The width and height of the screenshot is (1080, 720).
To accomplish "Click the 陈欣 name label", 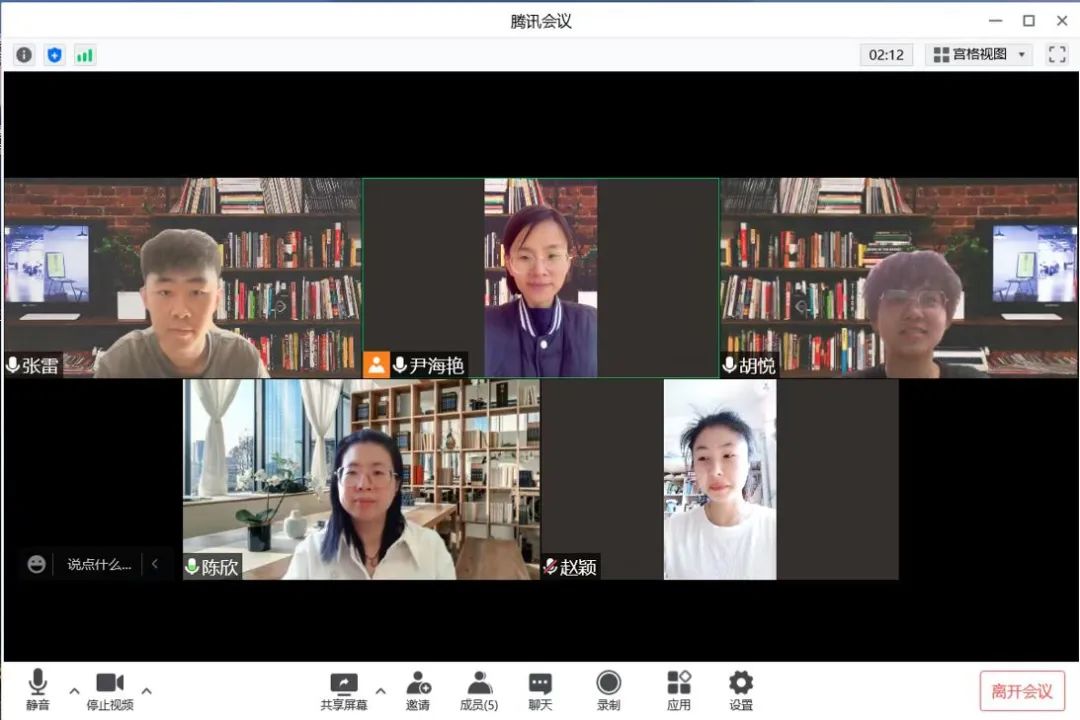I will 220,567.
